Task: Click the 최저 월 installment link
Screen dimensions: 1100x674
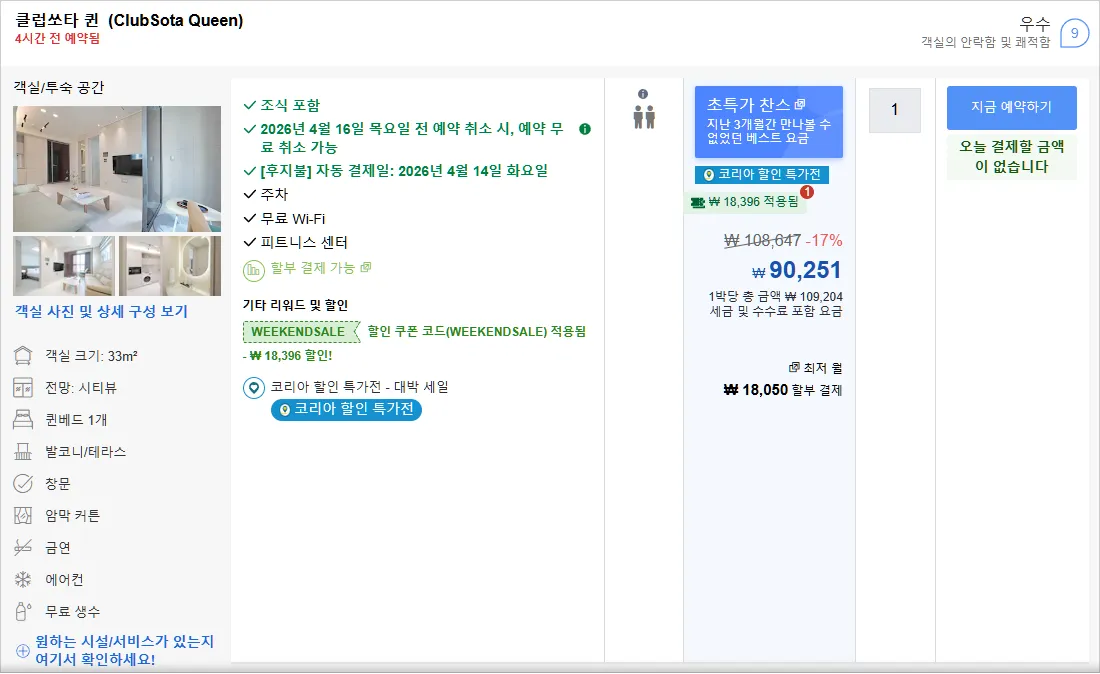Action: (x=815, y=368)
